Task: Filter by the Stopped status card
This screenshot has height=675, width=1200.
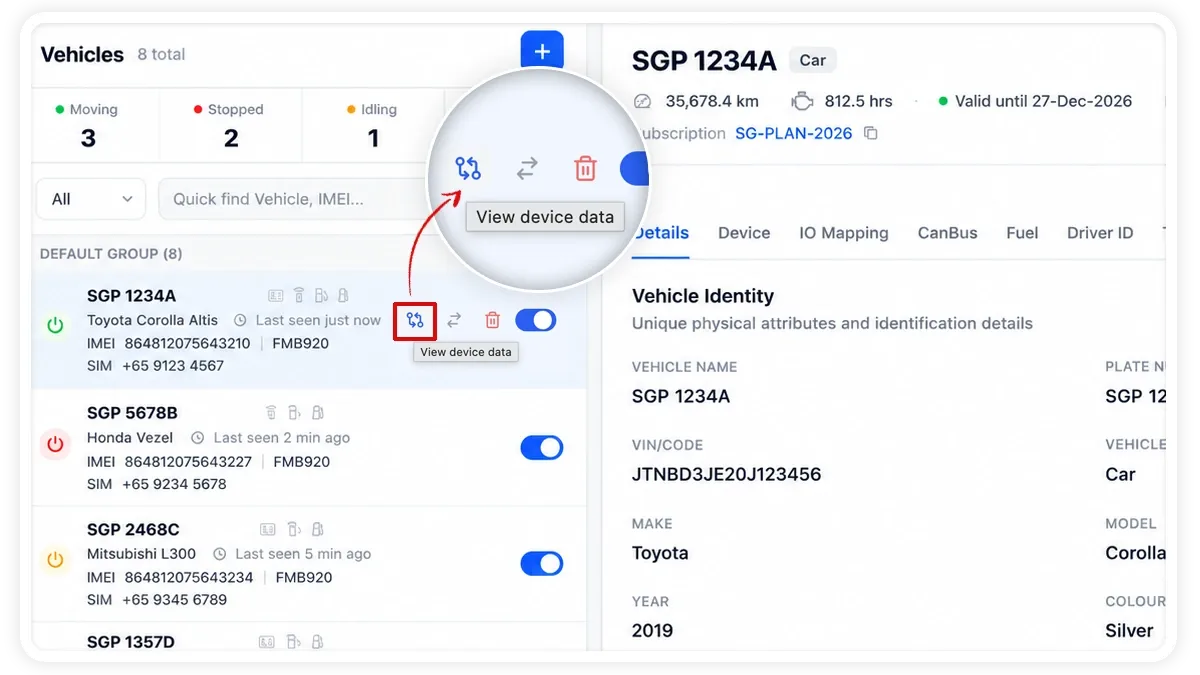Action: coord(231,125)
